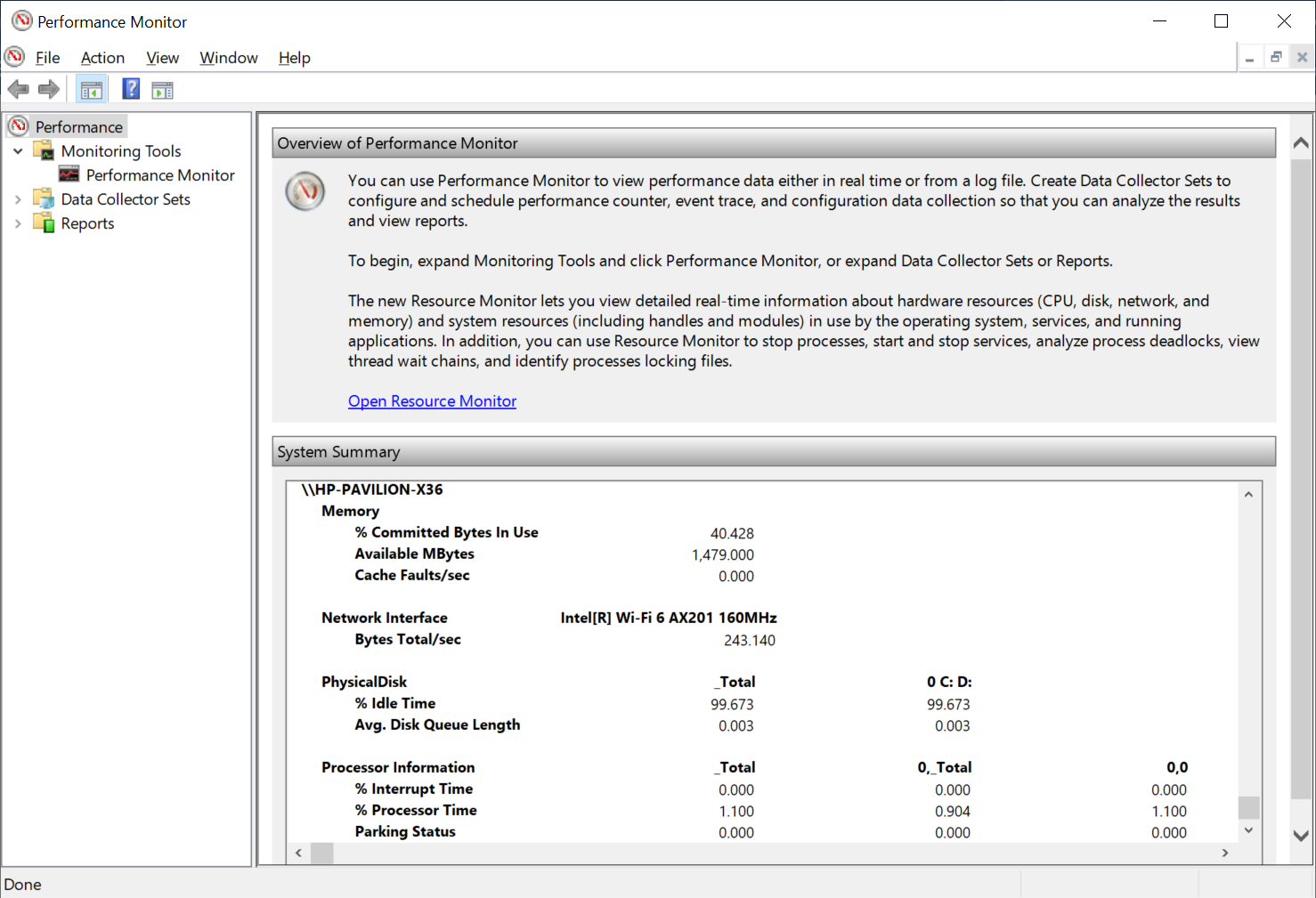This screenshot has width=1316, height=898.
Task: Click the Done status bar text
Action: coord(22,884)
